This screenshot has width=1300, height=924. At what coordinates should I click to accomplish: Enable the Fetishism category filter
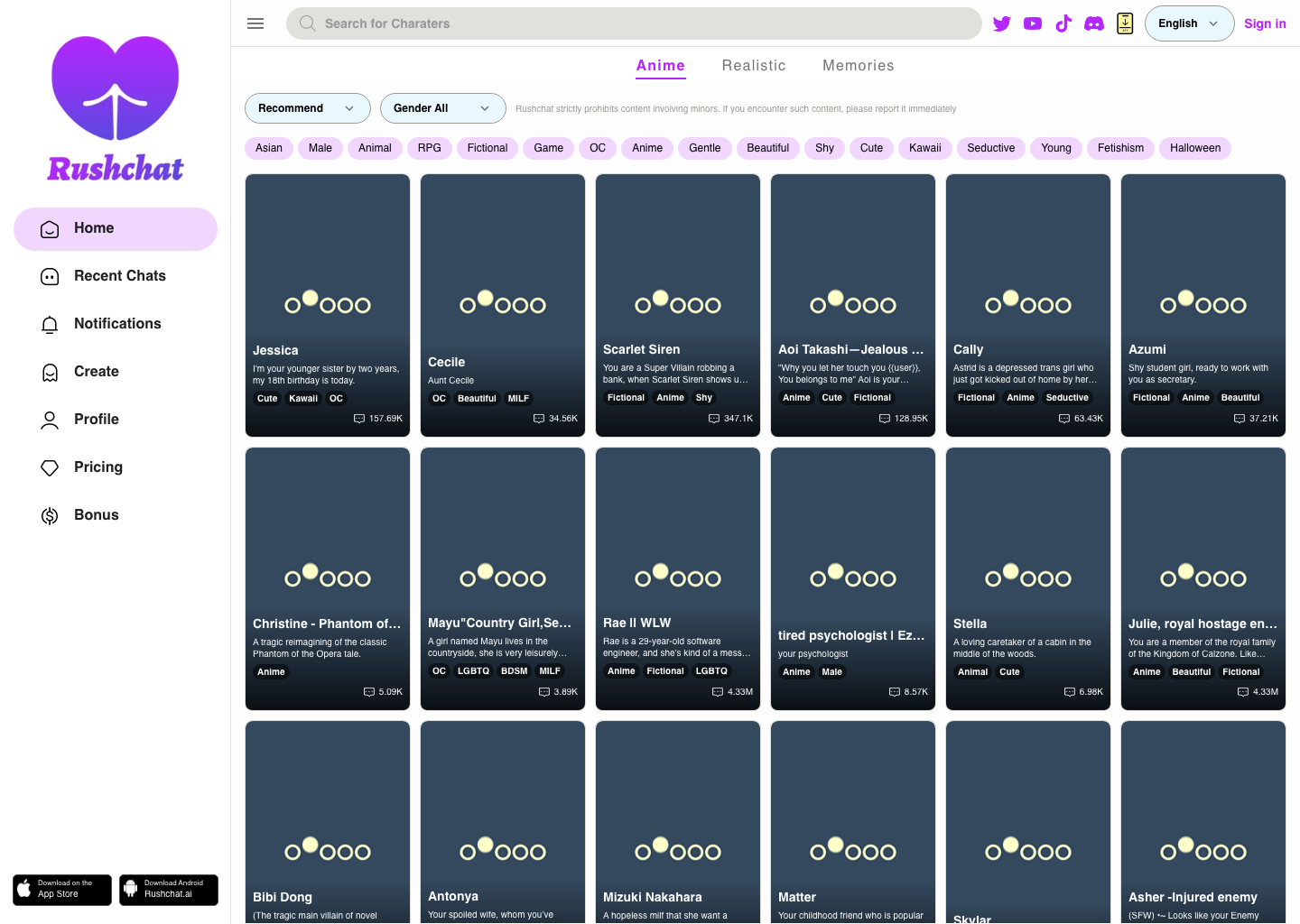coord(1120,148)
